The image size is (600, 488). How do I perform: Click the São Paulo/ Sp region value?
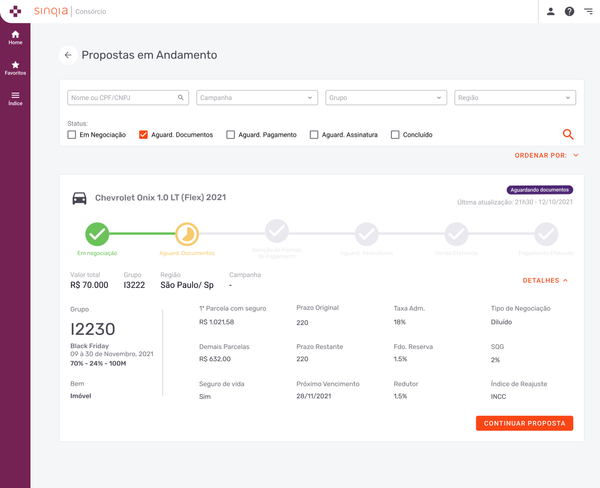coord(187,285)
